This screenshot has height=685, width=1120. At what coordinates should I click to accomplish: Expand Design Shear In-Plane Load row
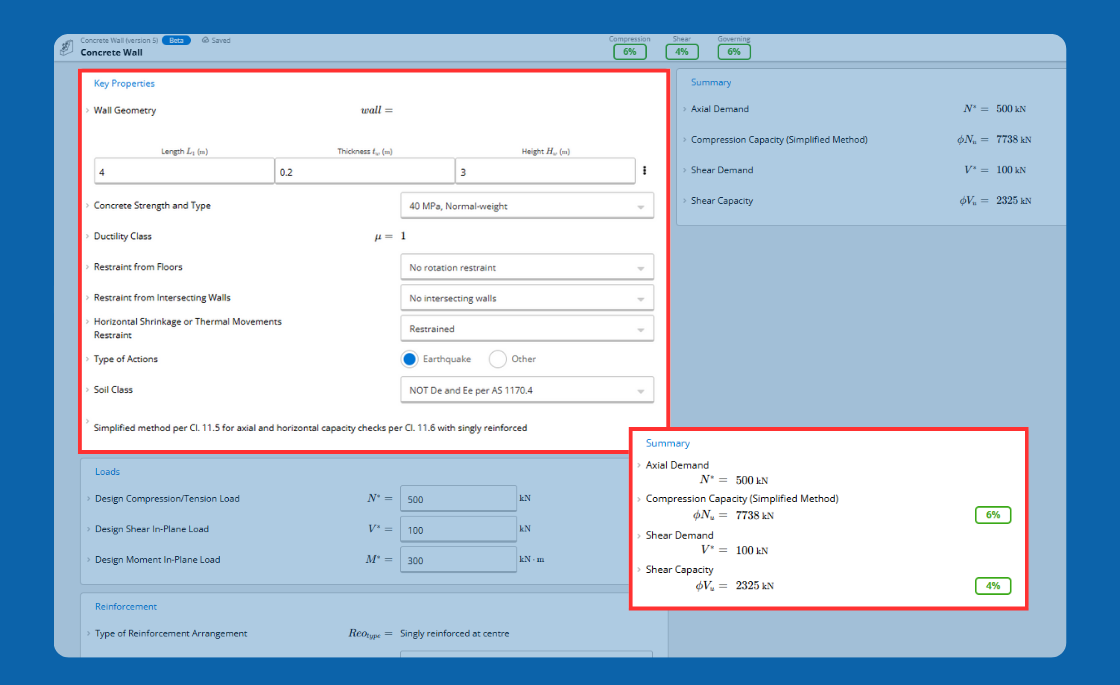[89, 529]
